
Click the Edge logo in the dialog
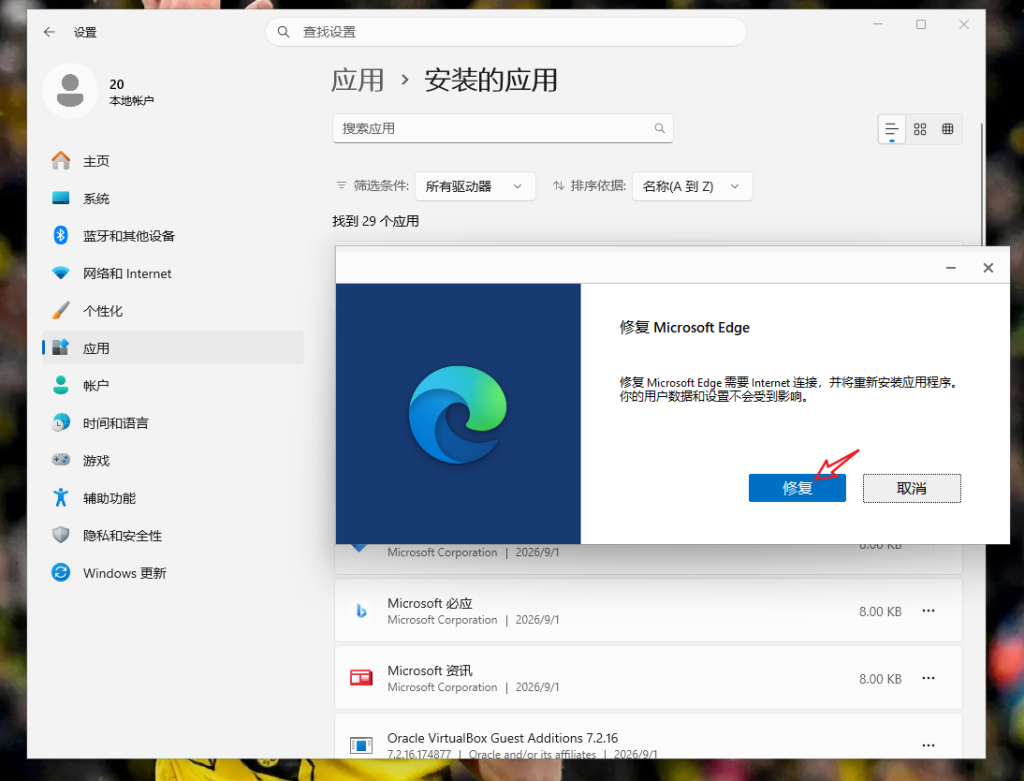tap(458, 415)
